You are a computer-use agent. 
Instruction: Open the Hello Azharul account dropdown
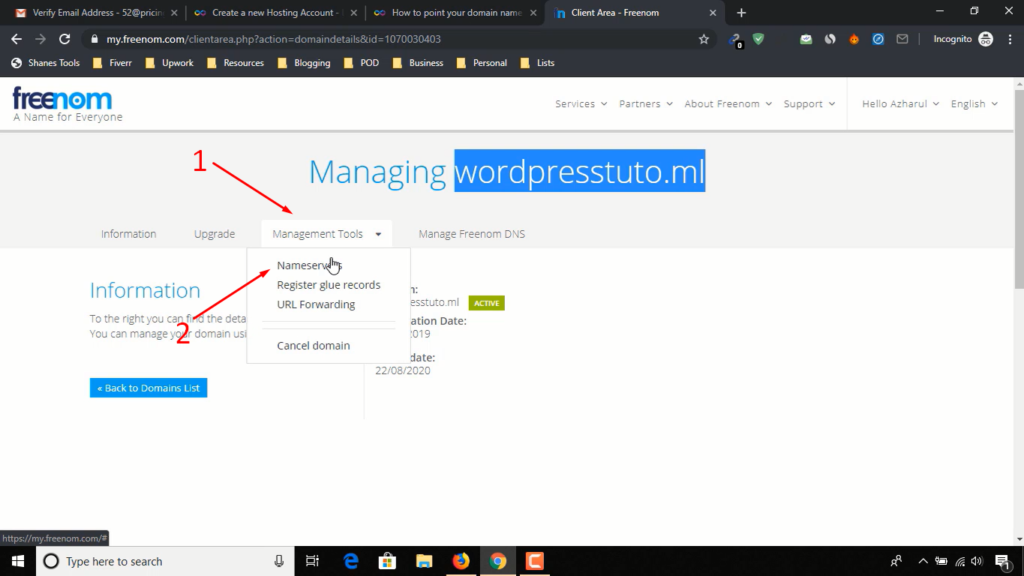pos(901,104)
